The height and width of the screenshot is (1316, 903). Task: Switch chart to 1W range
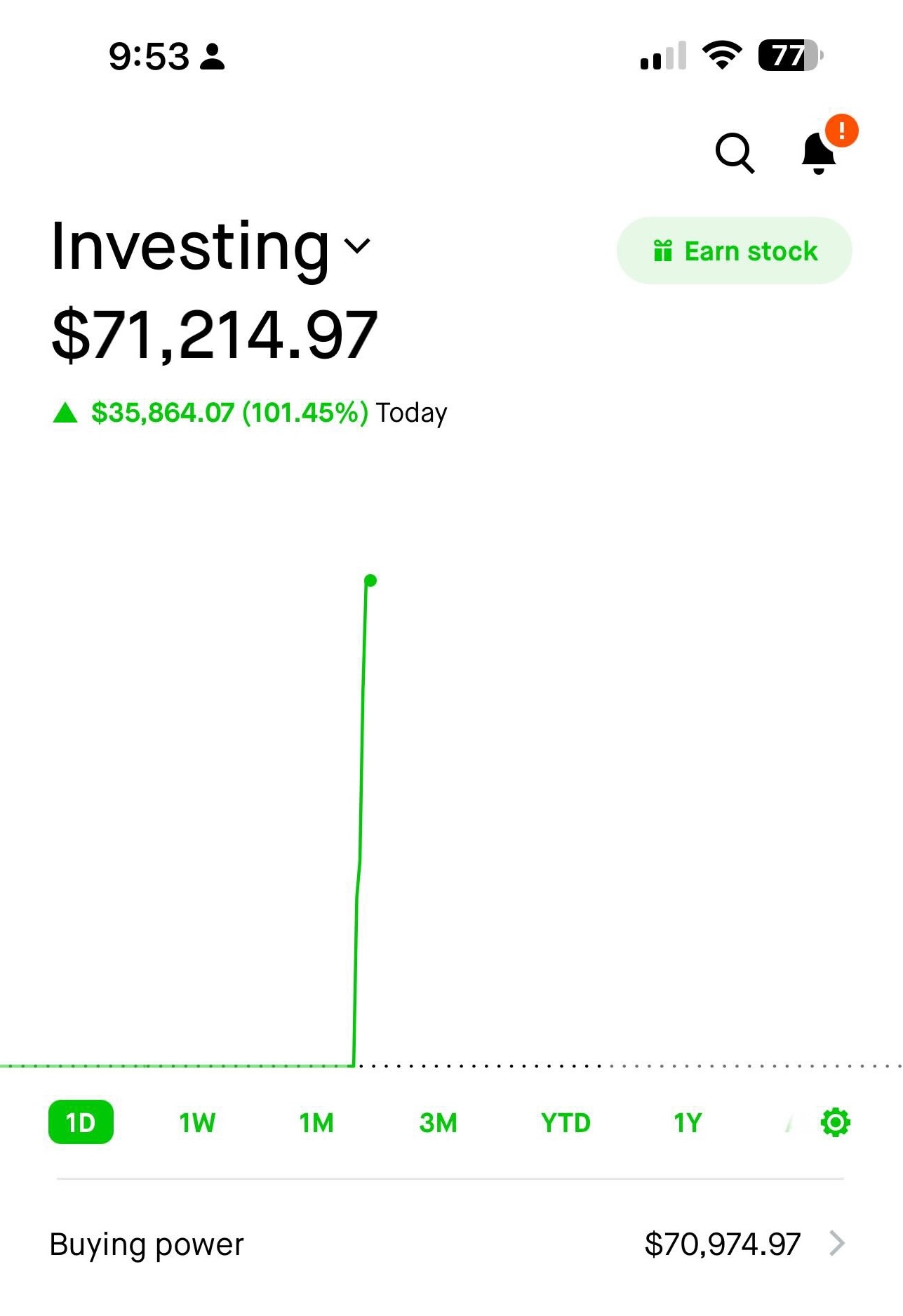[x=197, y=1123]
